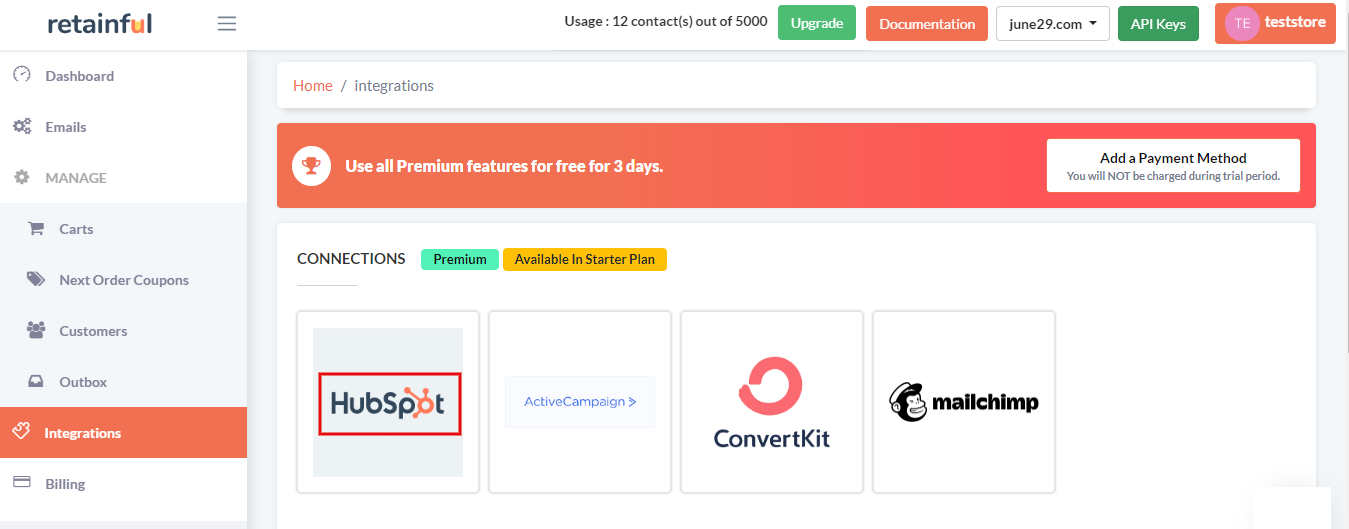Screen dimensions: 1349x529
Task: Click the Emails gears icon
Action: pyautogui.click(x=21, y=127)
